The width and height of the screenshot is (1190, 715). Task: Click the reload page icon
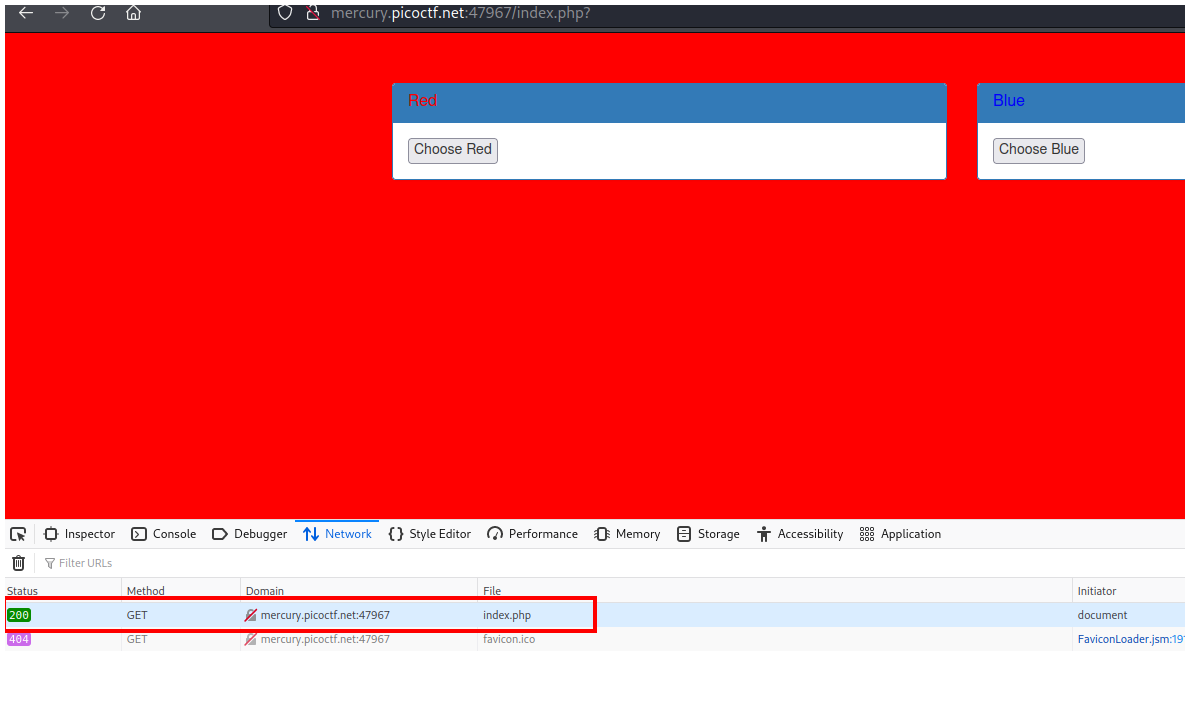[98, 13]
